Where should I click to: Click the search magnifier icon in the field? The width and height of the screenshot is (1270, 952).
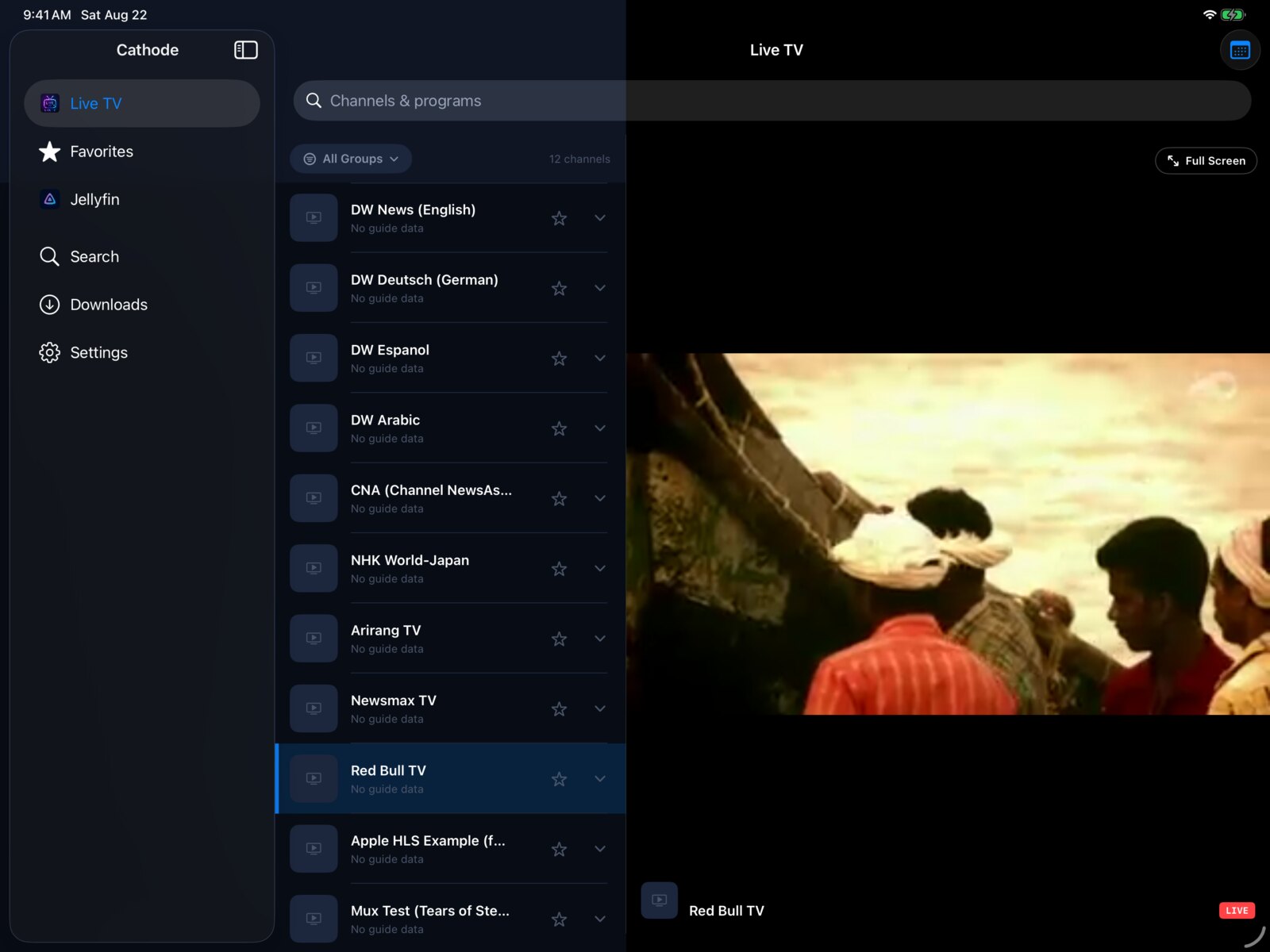coord(314,101)
